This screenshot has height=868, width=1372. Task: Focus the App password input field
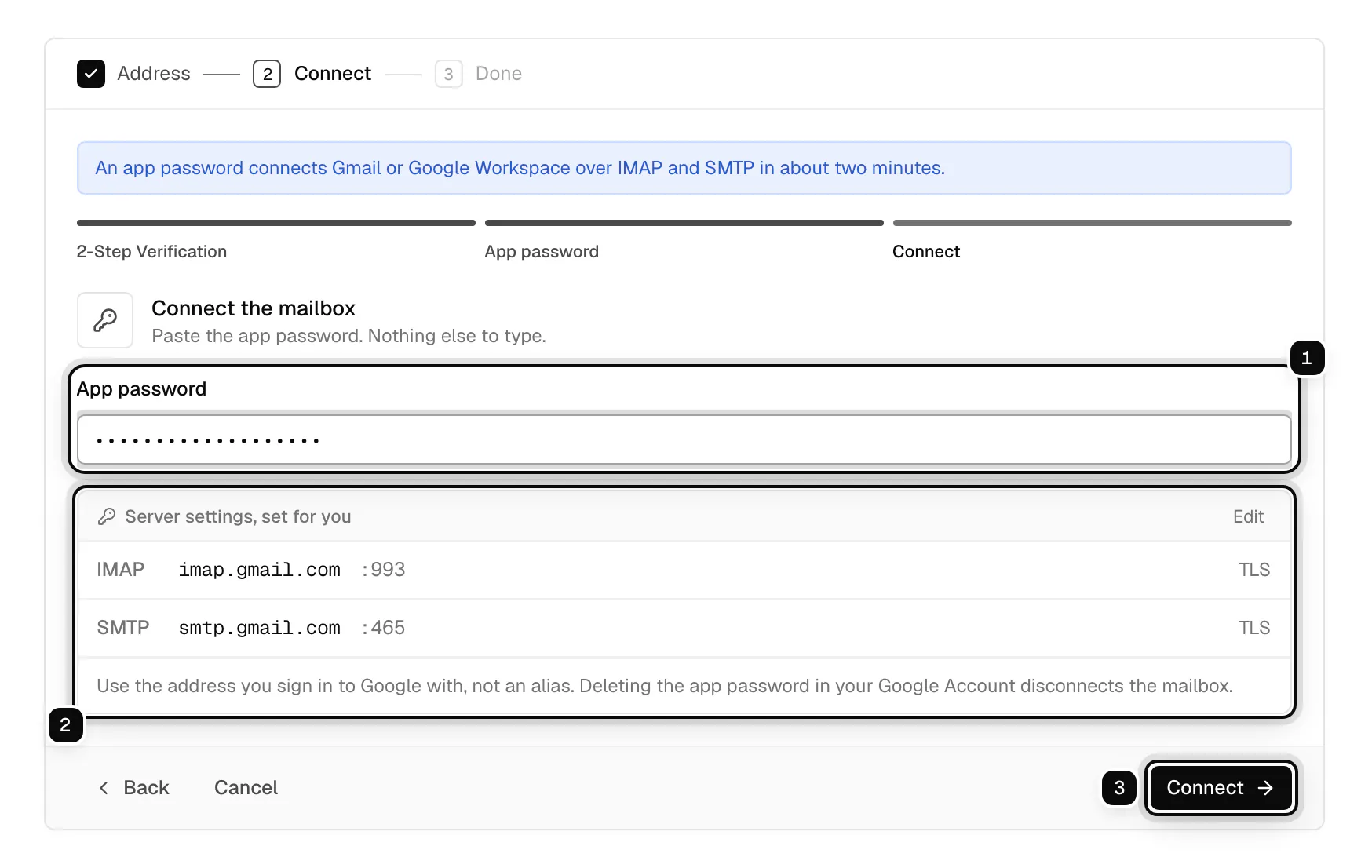click(x=684, y=440)
